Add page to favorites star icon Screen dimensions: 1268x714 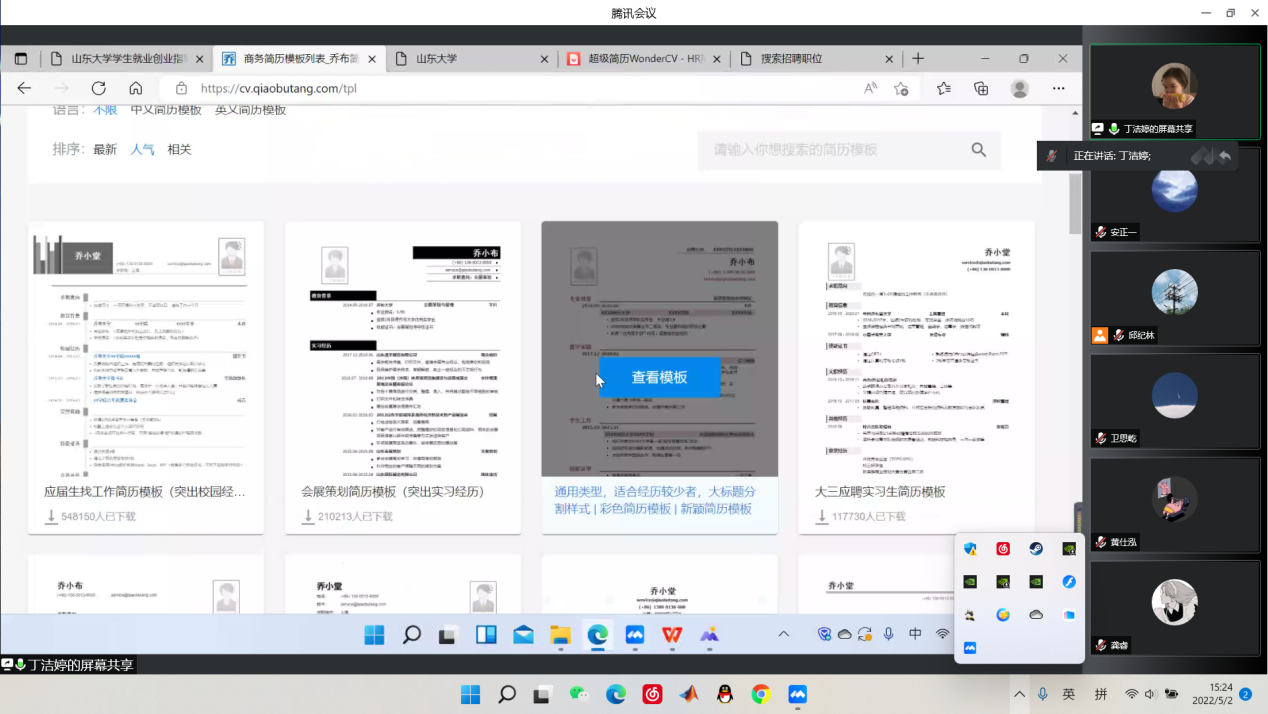901,88
